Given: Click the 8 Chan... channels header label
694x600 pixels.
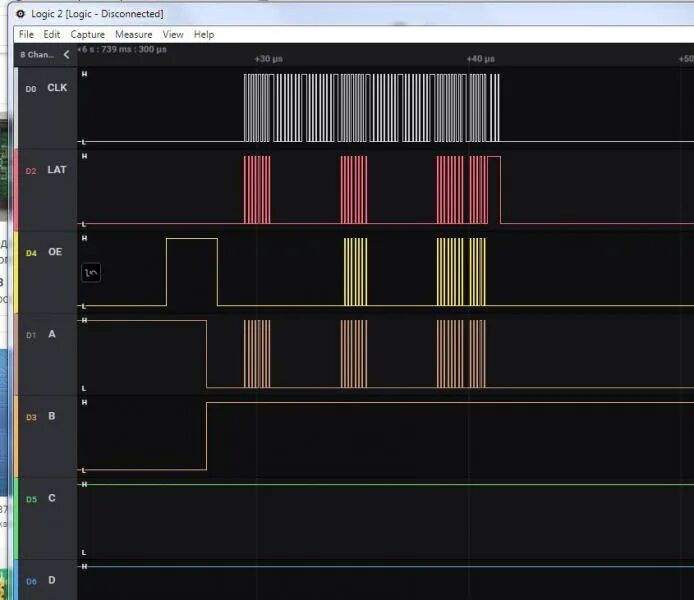Looking at the screenshot, I should tap(37, 55).
